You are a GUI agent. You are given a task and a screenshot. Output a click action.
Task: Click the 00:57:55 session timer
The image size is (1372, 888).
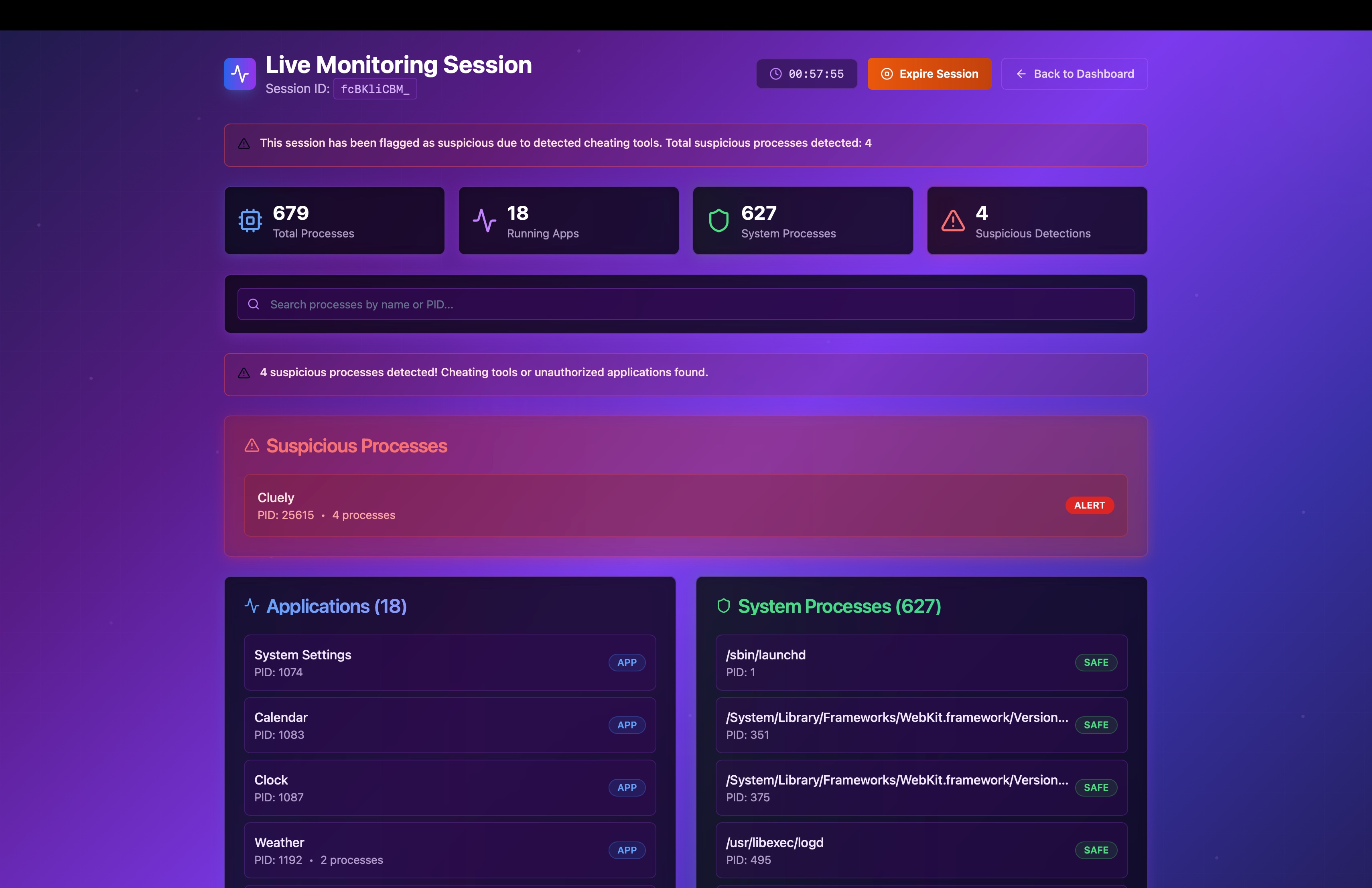806,74
